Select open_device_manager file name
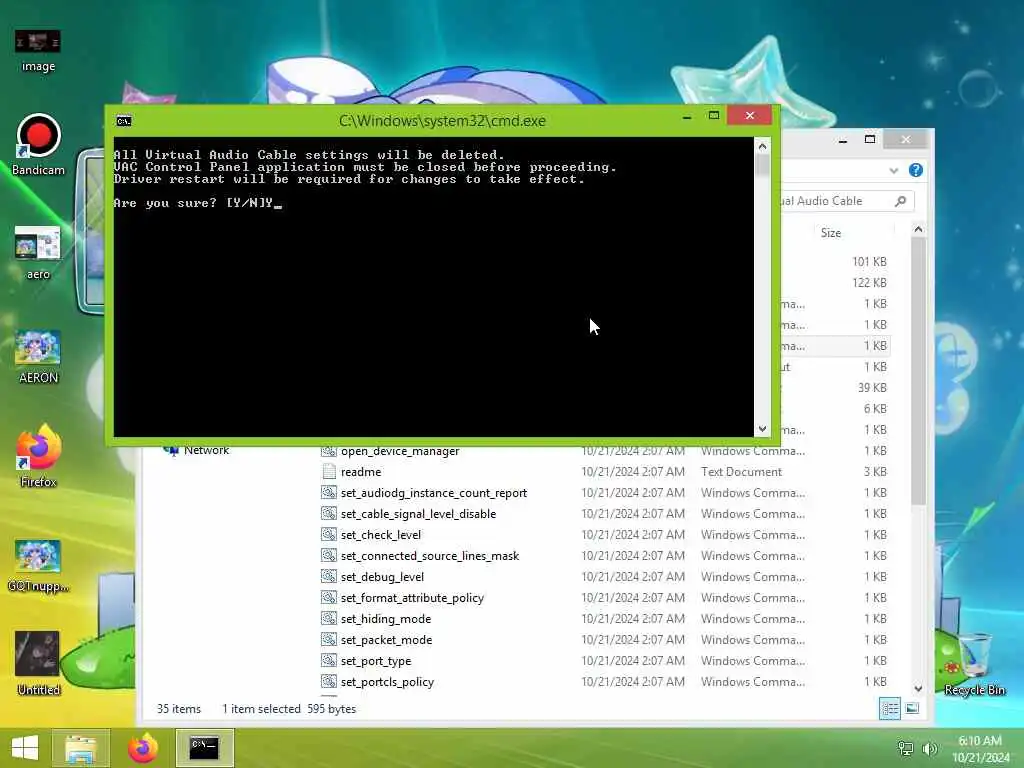Viewport: 1024px width, 768px height. point(400,451)
